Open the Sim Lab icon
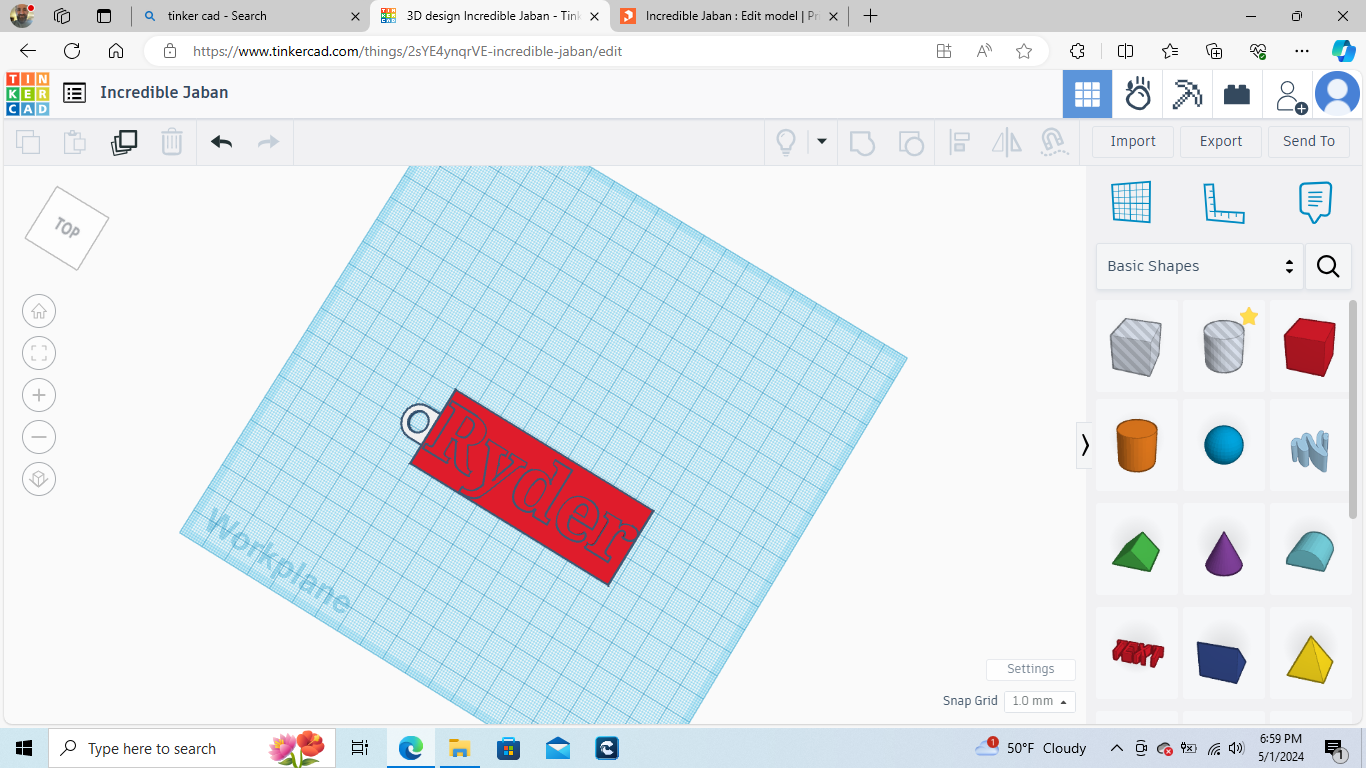 click(1138, 95)
